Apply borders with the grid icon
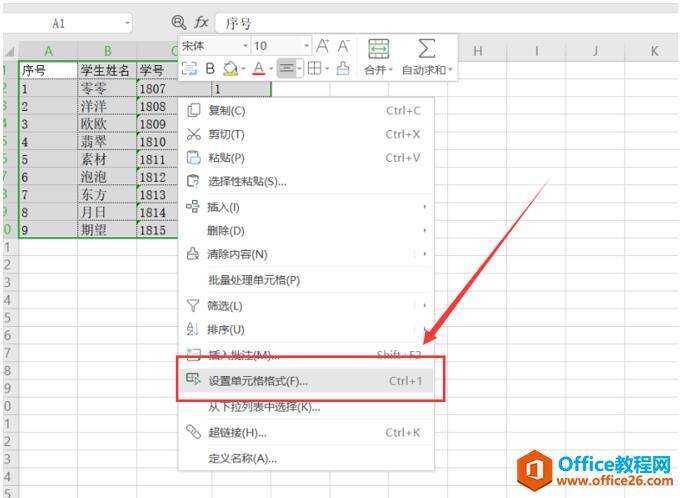The height and width of the screenshot is (498, 680). 314,68
